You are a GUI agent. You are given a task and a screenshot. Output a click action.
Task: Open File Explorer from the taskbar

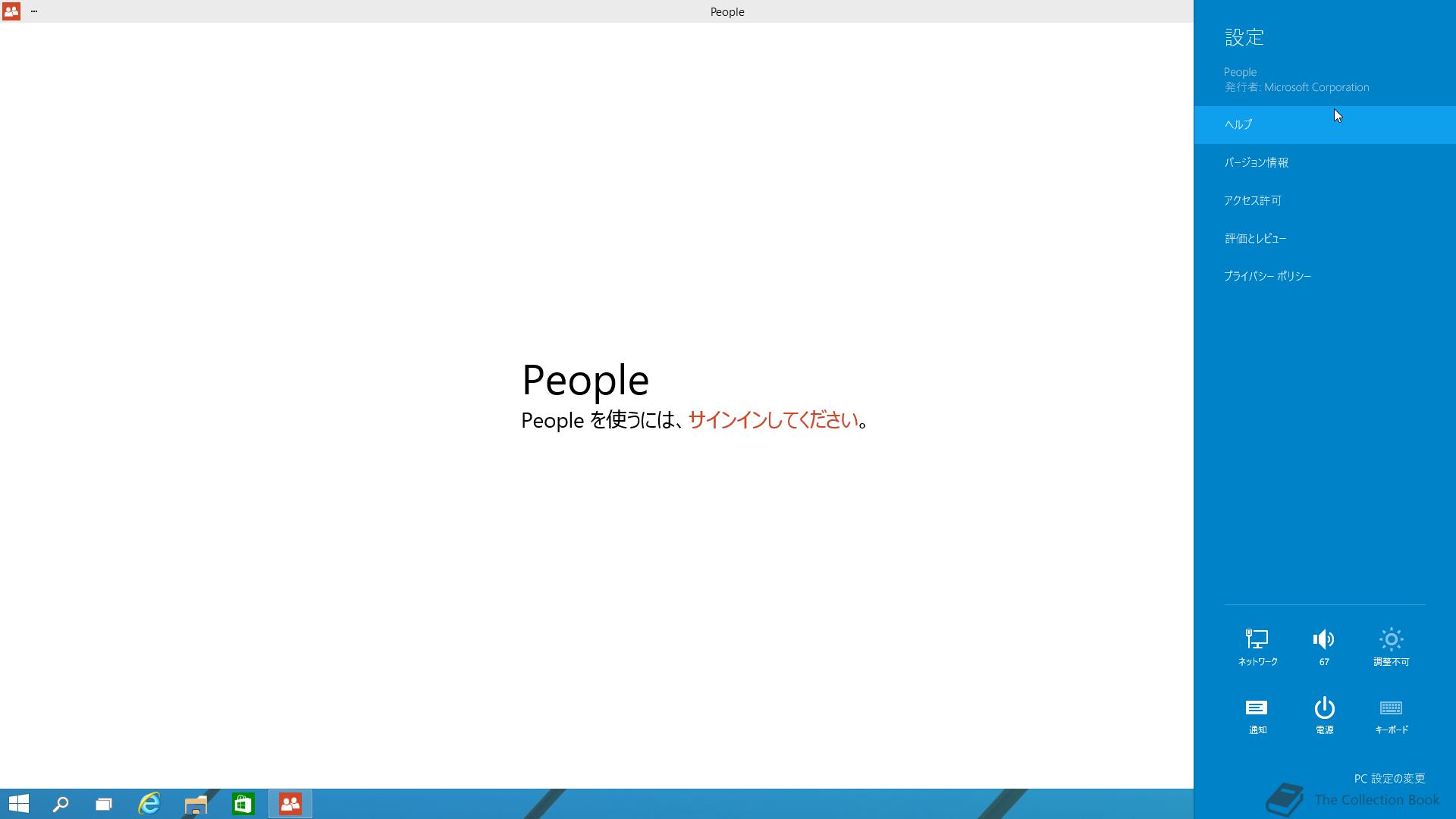[196, 804]
